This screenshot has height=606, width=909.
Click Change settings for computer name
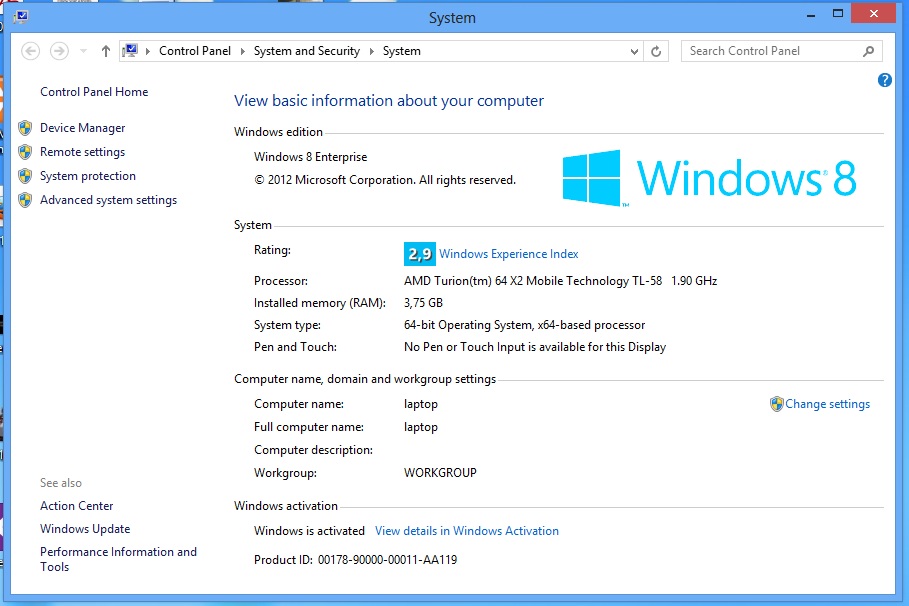(827, 404)
